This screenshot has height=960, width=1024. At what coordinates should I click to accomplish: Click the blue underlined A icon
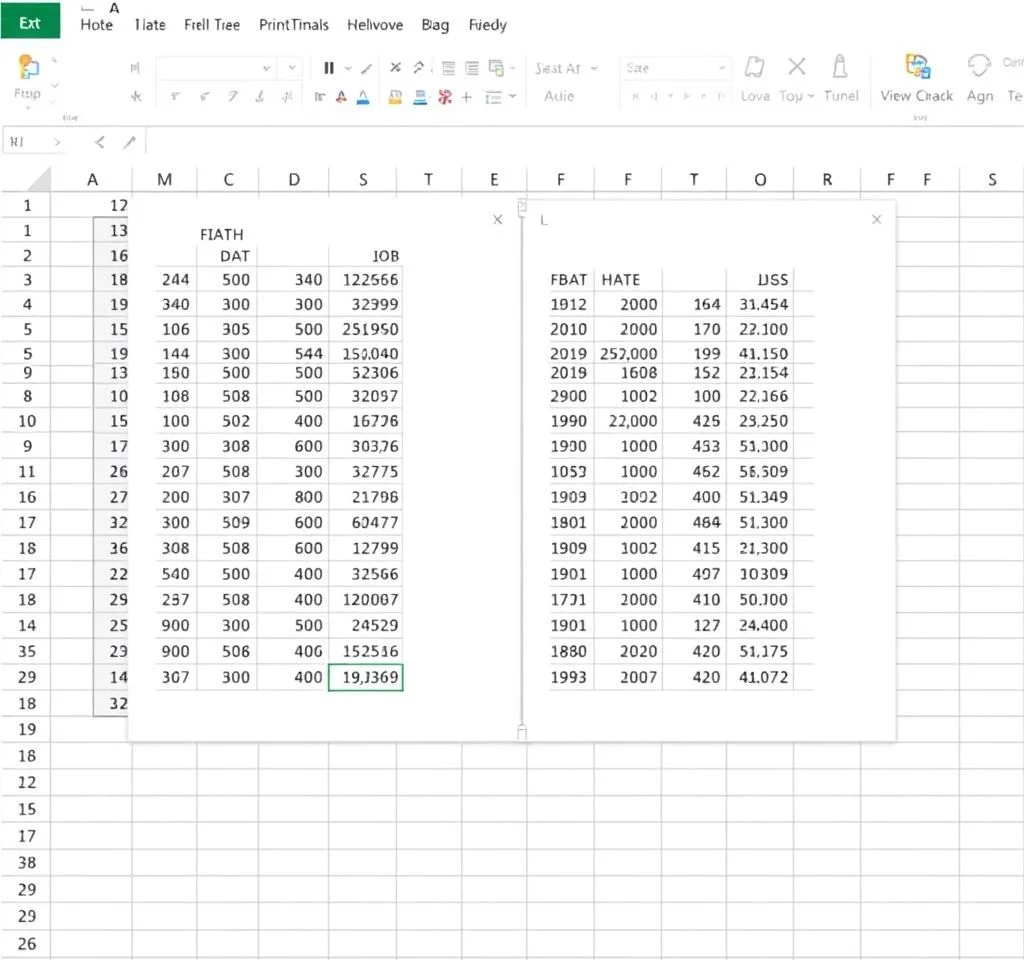pyautogui.click(x=363, y=97)
